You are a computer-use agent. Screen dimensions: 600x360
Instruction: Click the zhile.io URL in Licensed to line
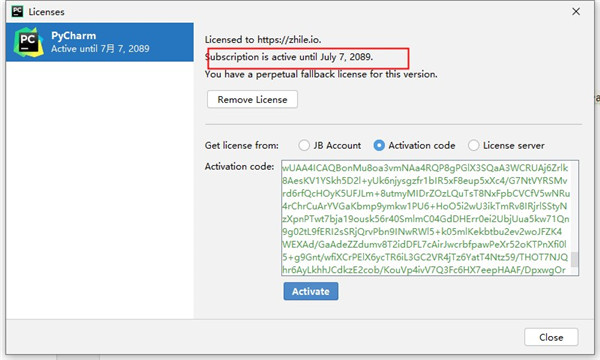(x=289, y=39)
